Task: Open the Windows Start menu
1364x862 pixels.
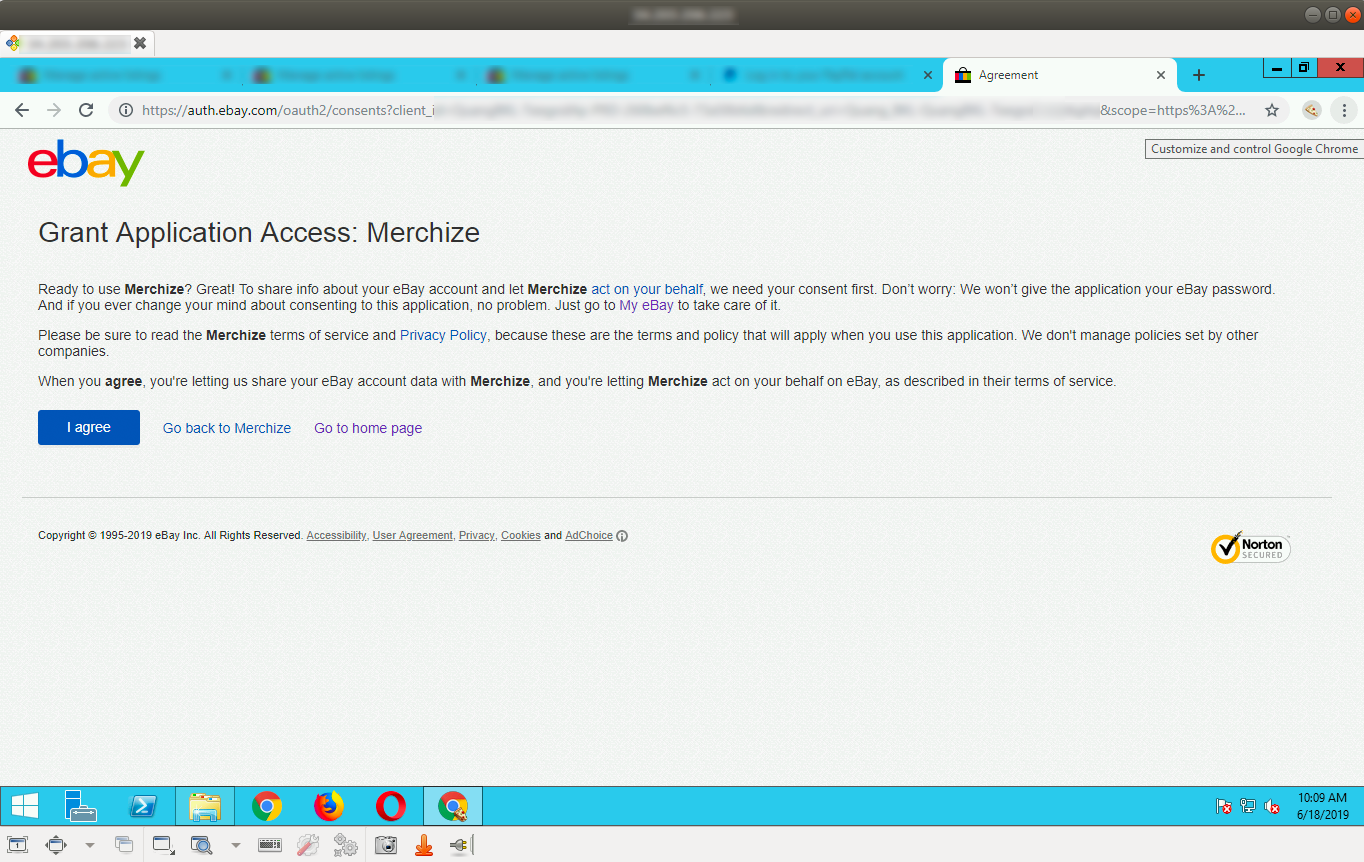Action: pos(24,806)
